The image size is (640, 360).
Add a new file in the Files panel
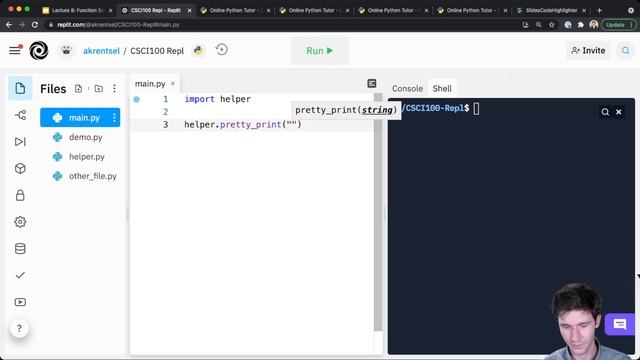click(78, 89)
